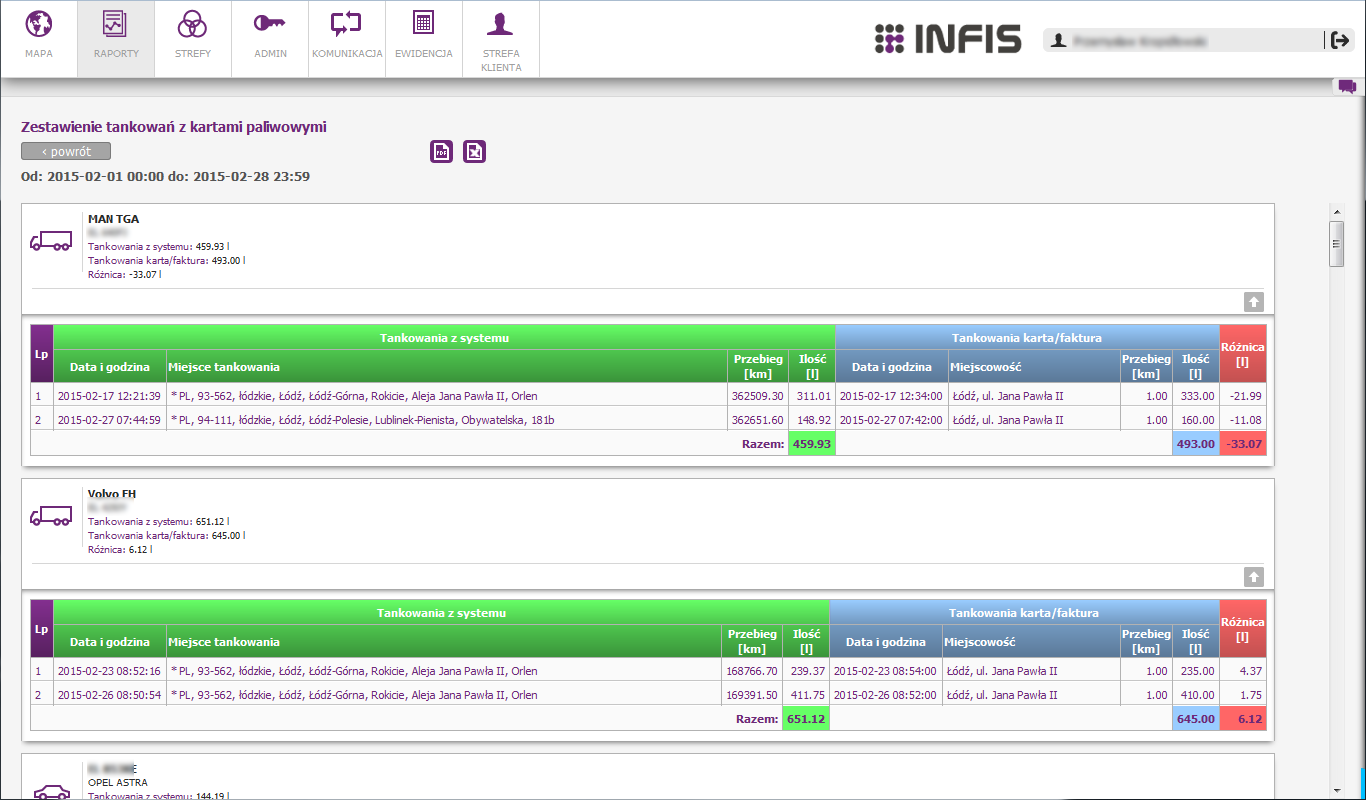Open the EWIDENCJA calculator tab
The height and width of the screenshot is (800, 1366).
pyautogui.click(x=424, y=39)
